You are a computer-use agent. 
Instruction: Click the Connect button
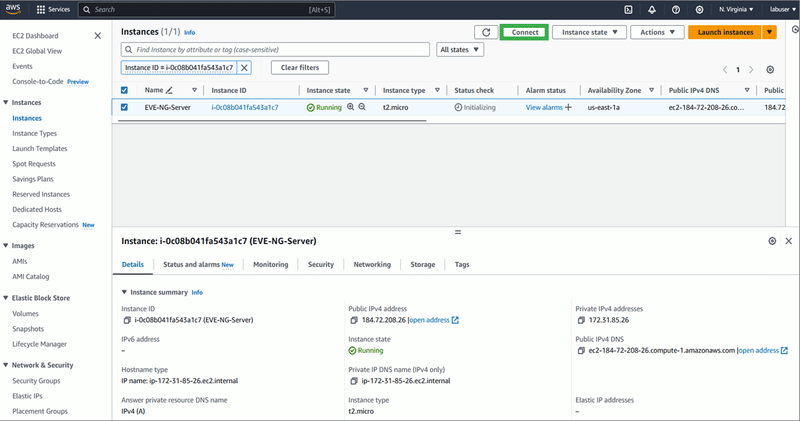524,32
